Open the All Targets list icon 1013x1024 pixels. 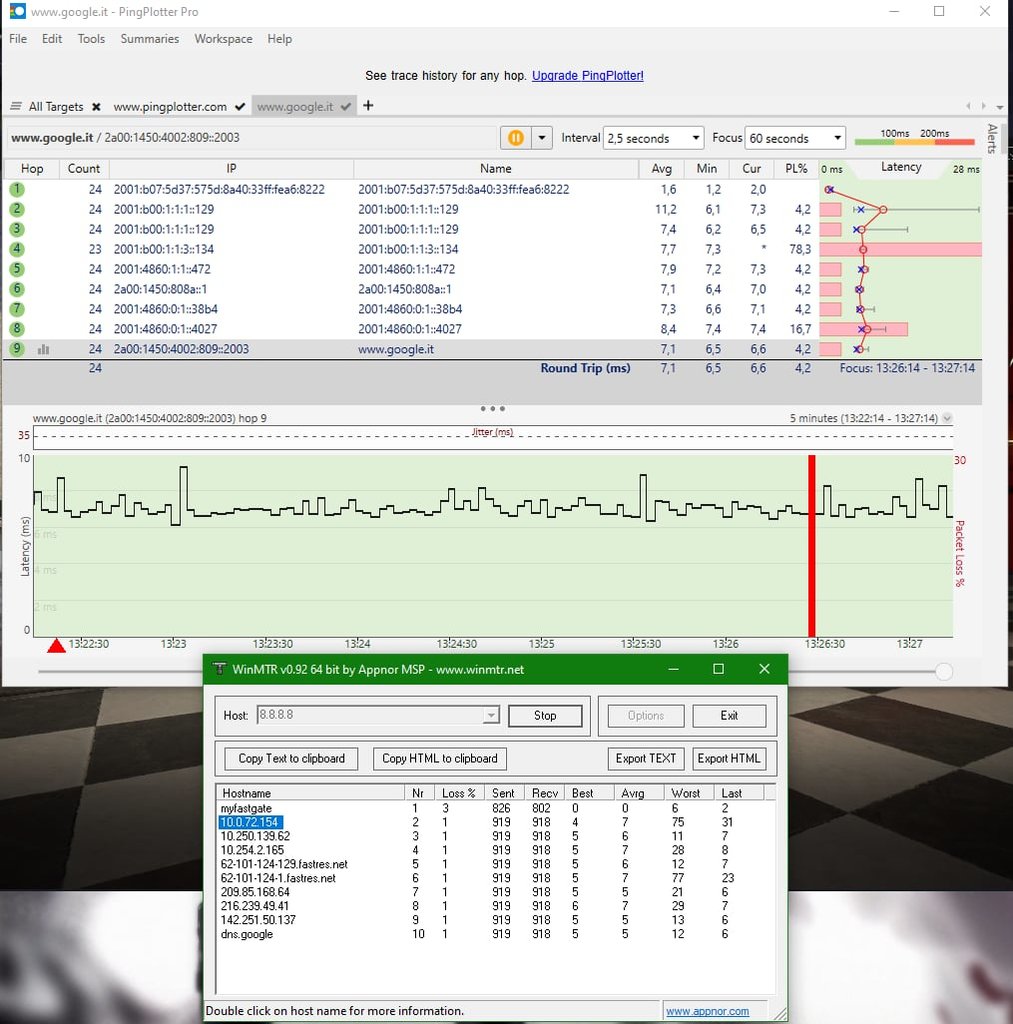click(16, 106)
